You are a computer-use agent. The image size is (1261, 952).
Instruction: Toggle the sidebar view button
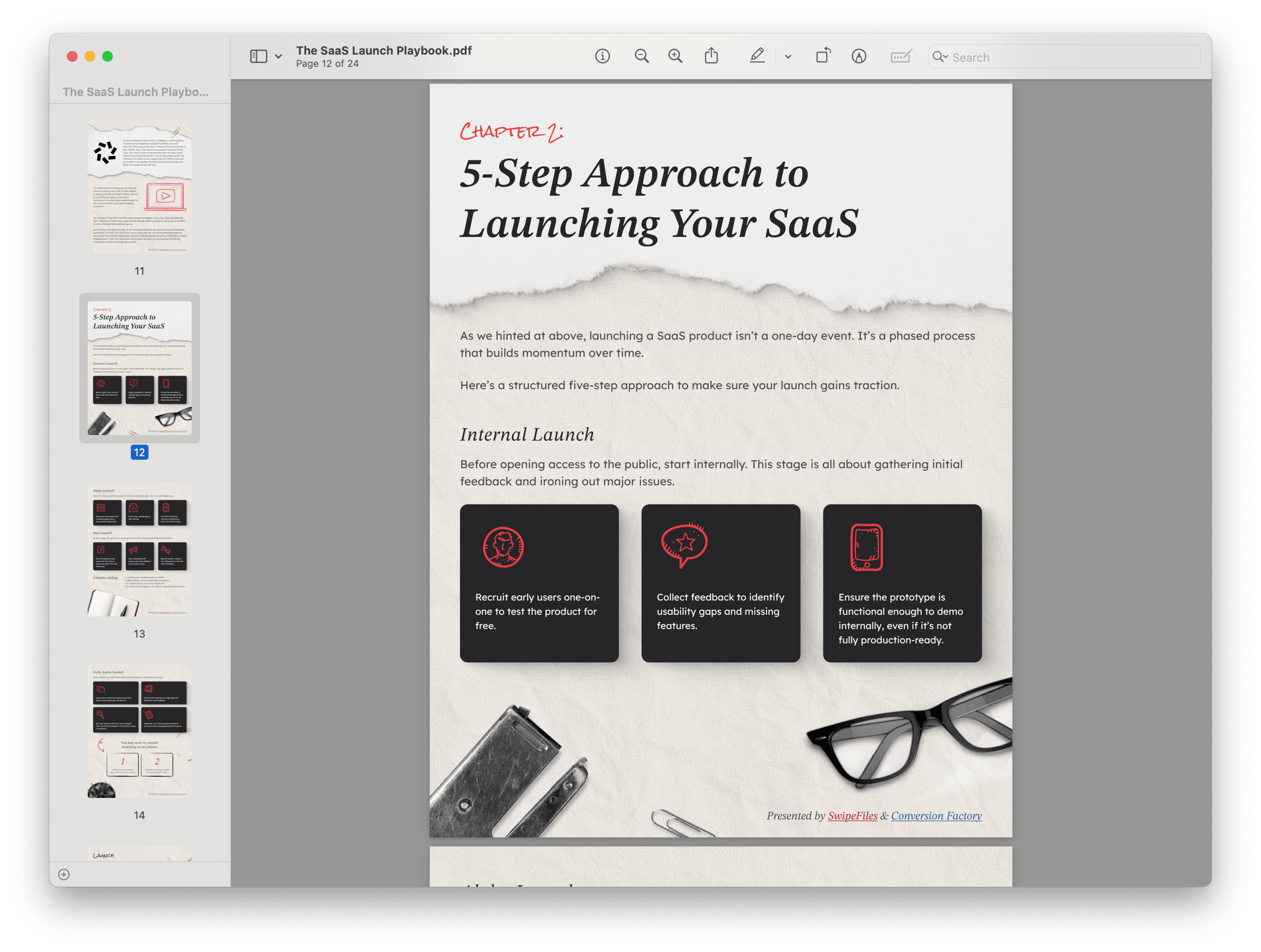point(259,56)
